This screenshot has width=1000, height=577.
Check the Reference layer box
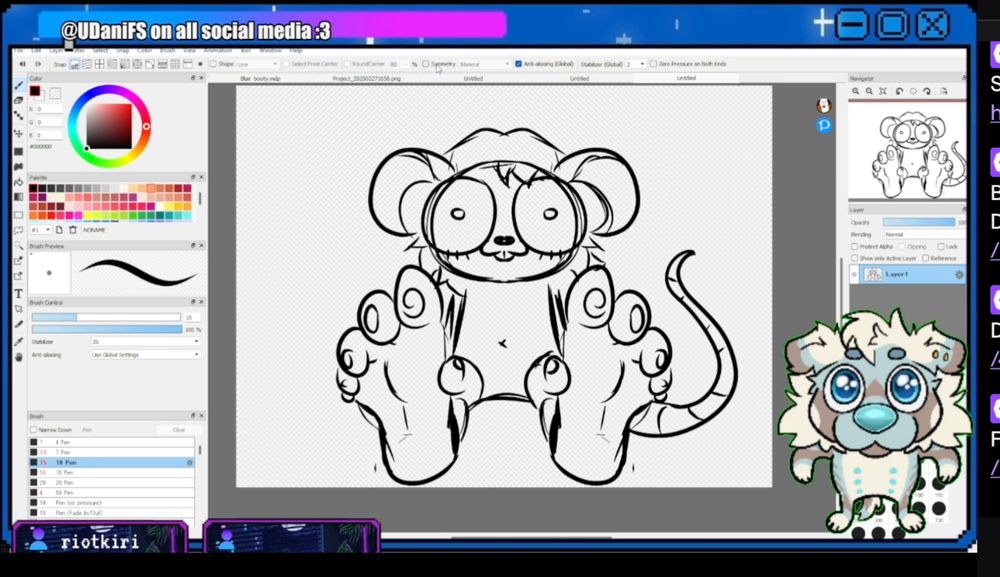[x=925, y=258]
